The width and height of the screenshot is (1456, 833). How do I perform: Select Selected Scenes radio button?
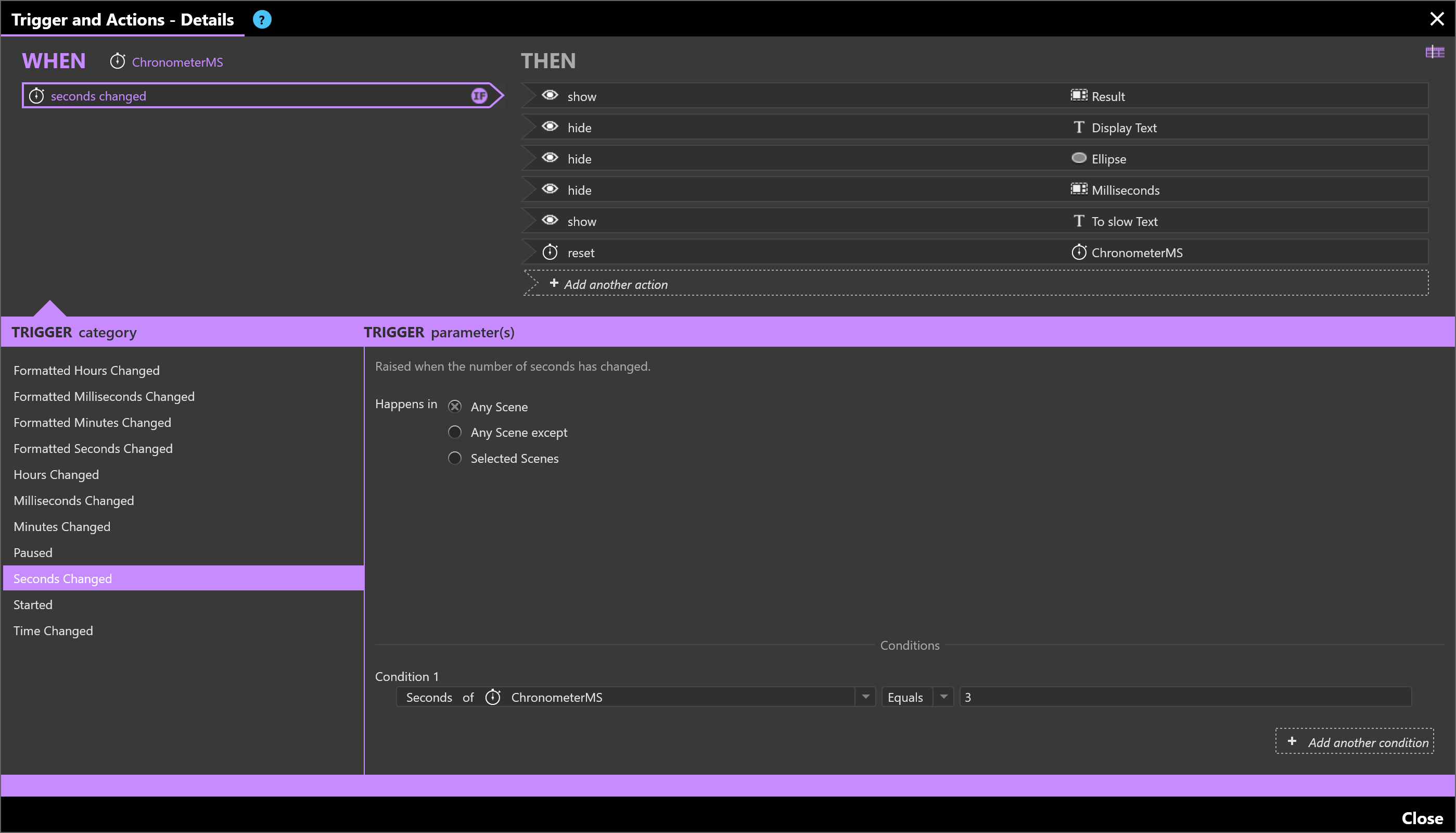tap(454, 458)
